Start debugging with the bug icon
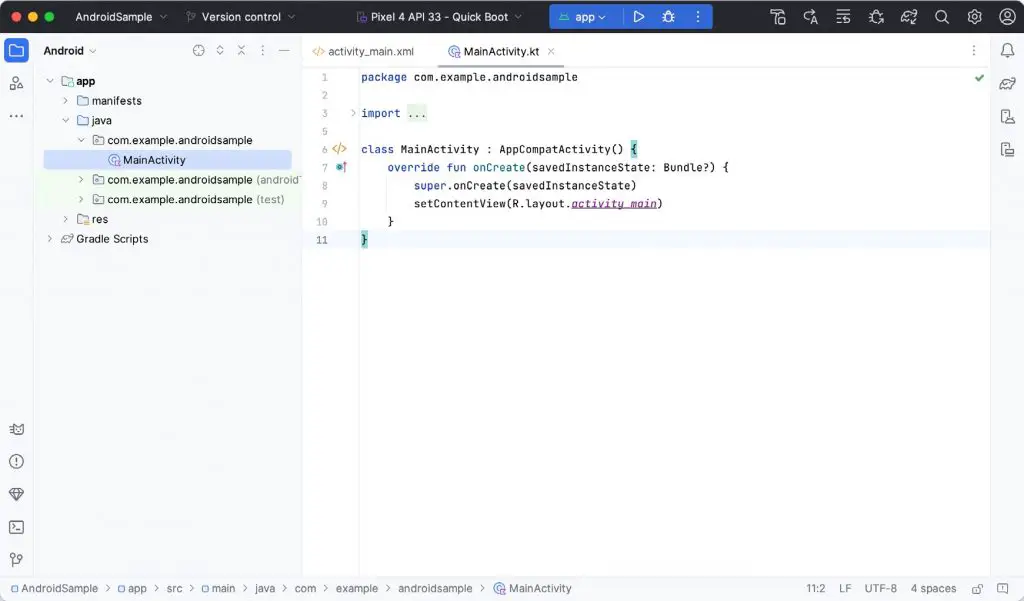 [x=667, y=16]
